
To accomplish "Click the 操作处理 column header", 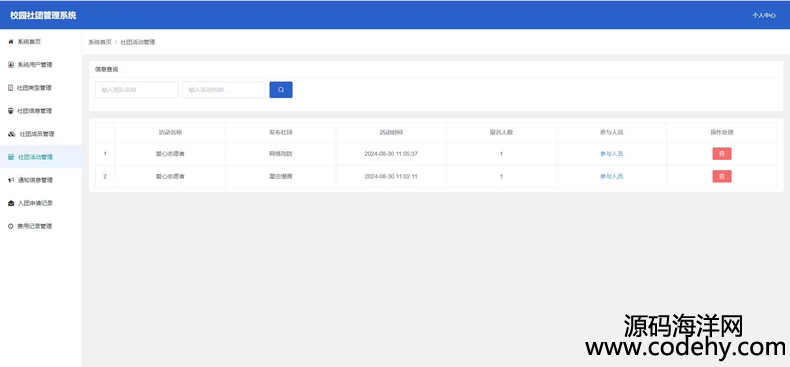I will coord(721,133).
